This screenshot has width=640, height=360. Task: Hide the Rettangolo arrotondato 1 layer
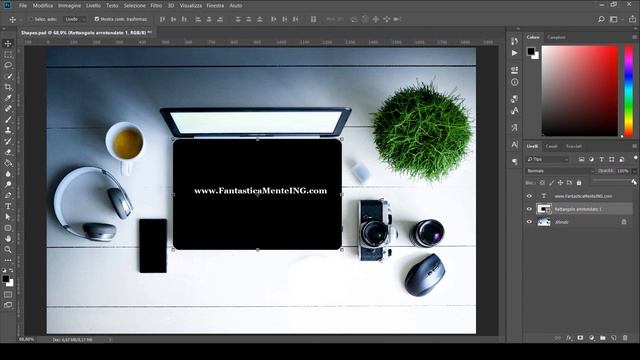(x=529, y=209)
